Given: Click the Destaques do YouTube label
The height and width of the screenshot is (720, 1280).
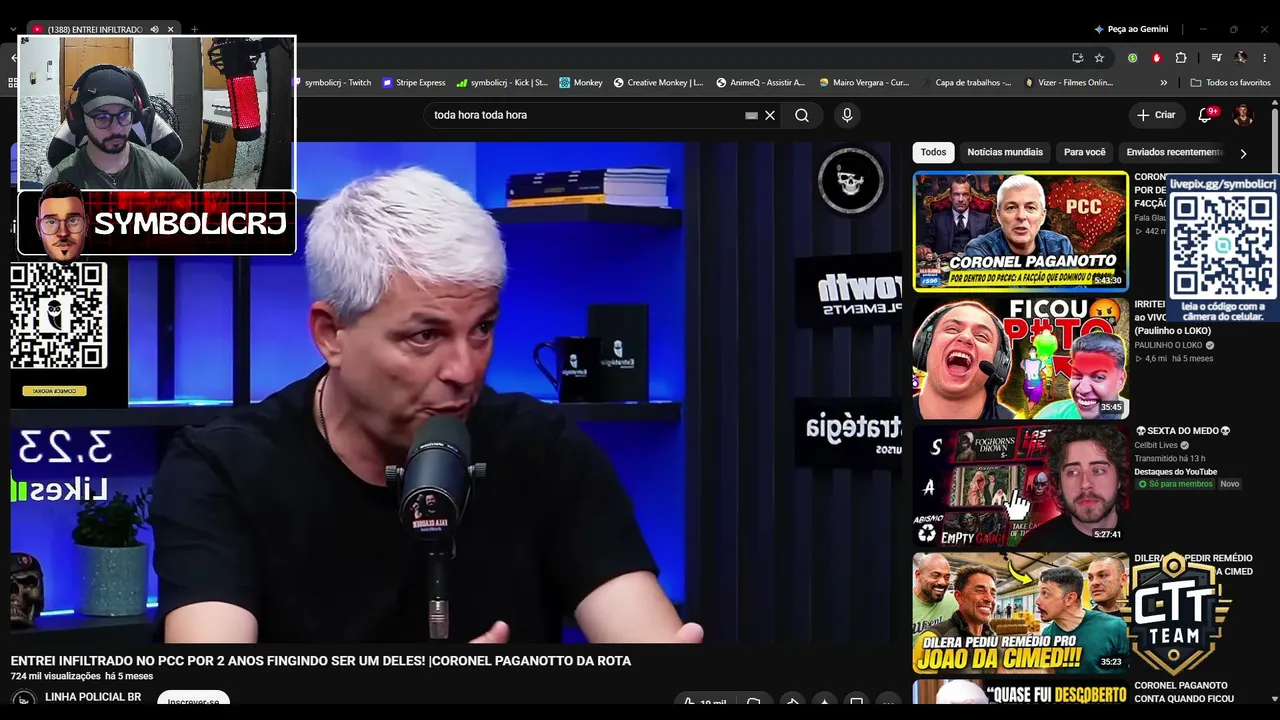Looking at the screenshot, I should click(1175, 472).
